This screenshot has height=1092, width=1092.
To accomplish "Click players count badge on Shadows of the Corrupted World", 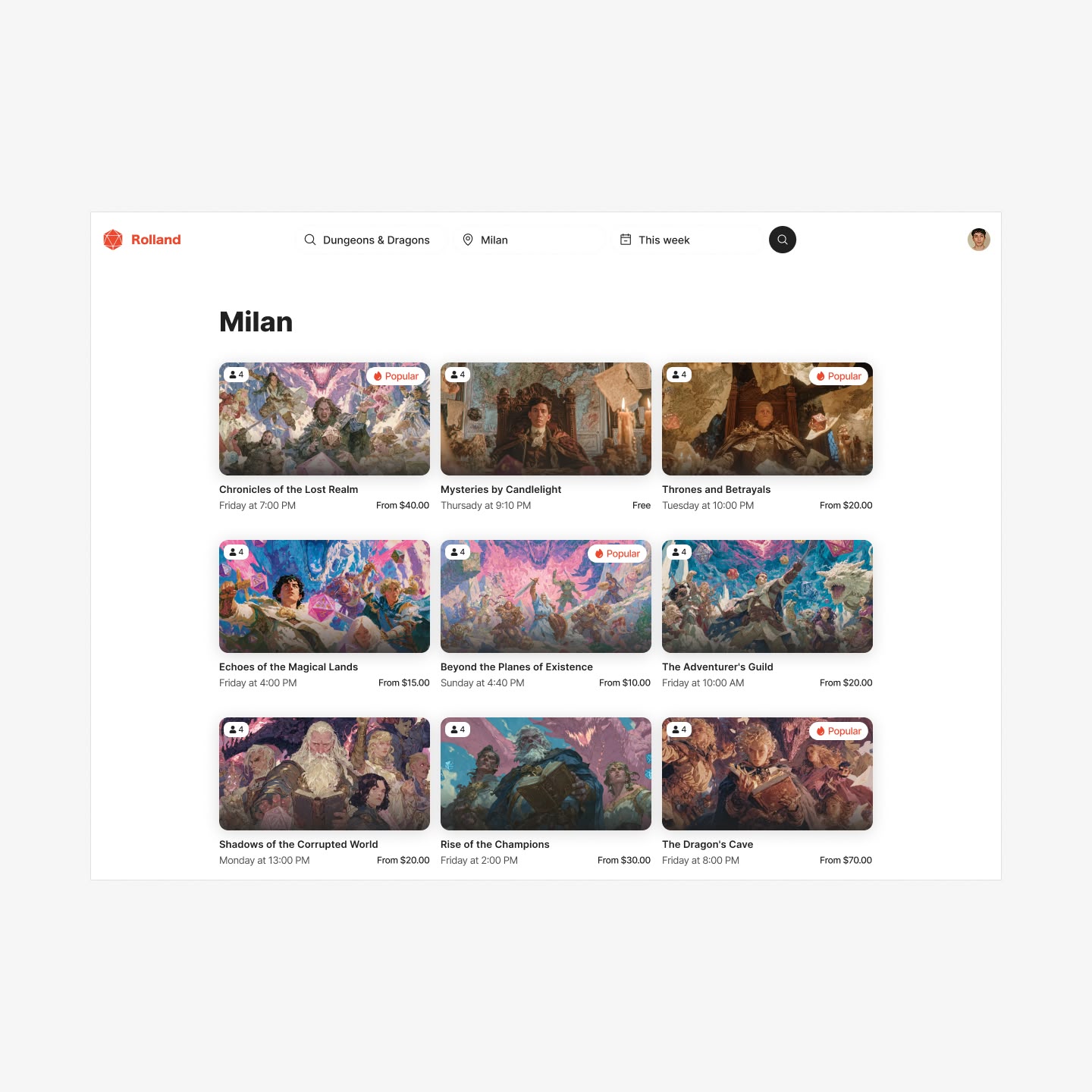I will pyautogui.click(x=237, y=730).
